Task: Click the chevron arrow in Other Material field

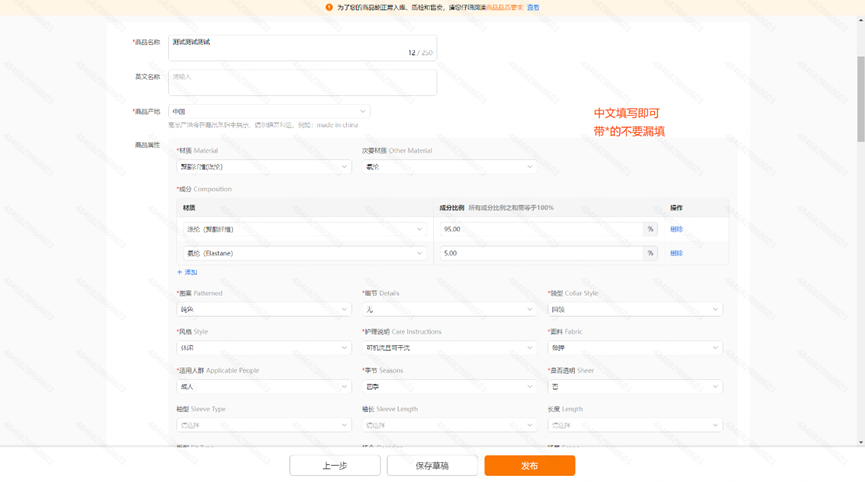Action: 529,167
